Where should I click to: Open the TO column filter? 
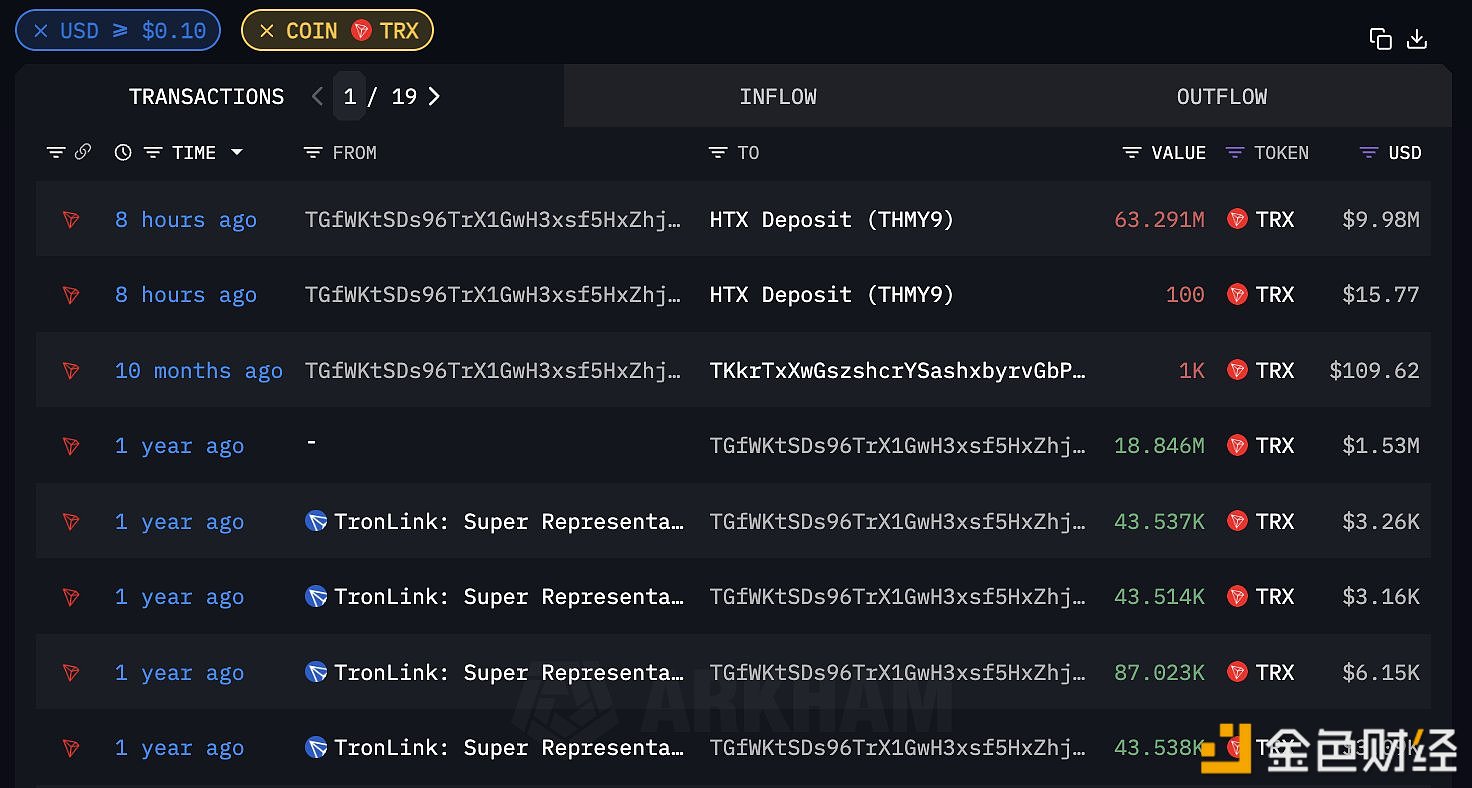pos(718,153)
